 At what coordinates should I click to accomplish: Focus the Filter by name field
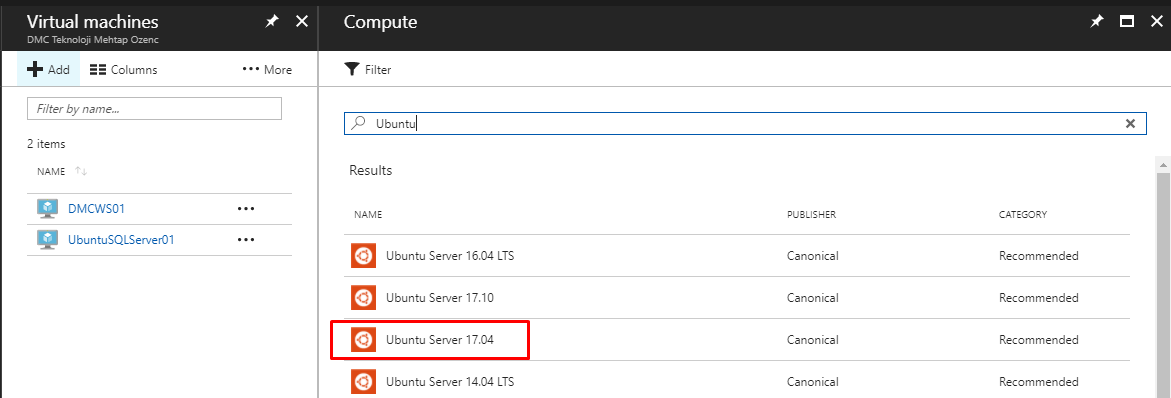[155, 108]
